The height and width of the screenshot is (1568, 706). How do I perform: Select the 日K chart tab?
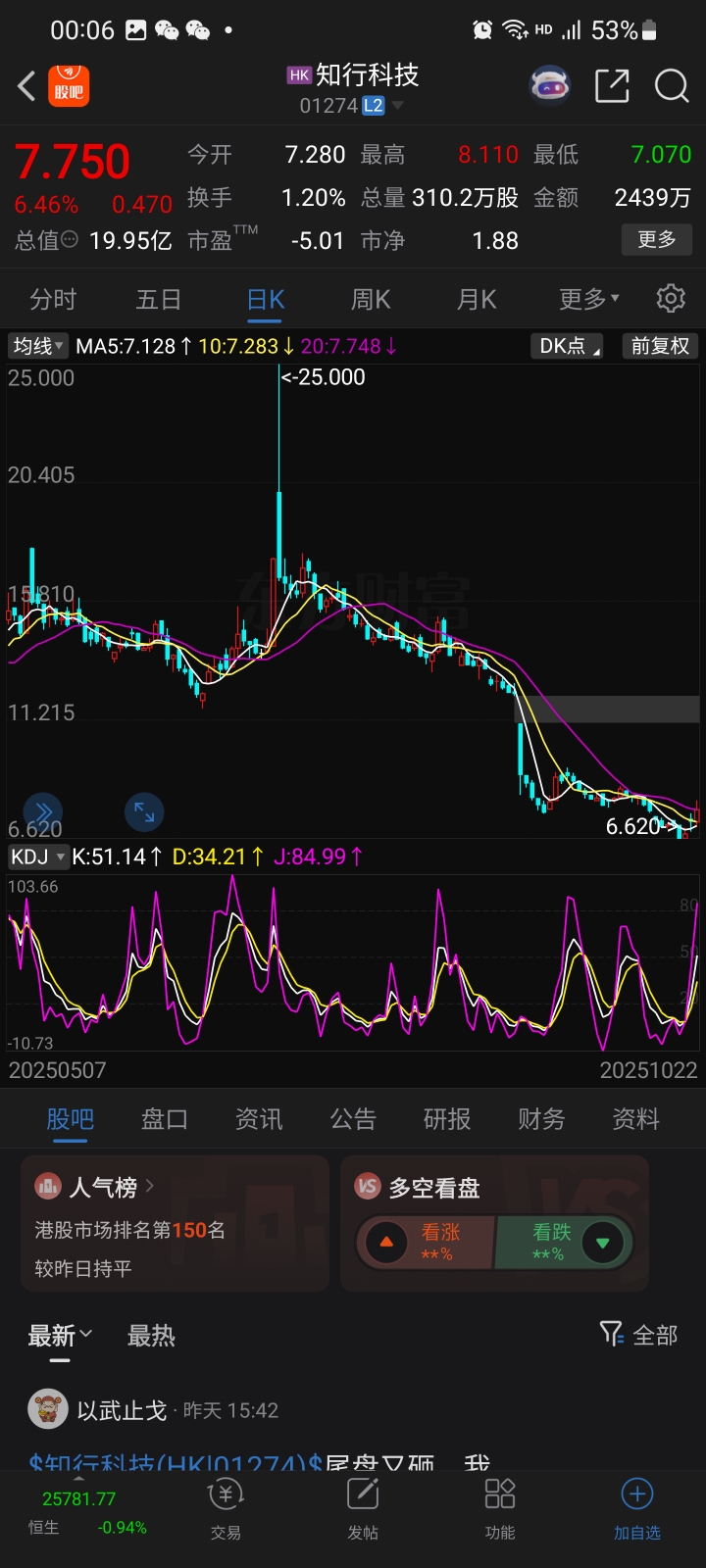[x=266, y=299]
